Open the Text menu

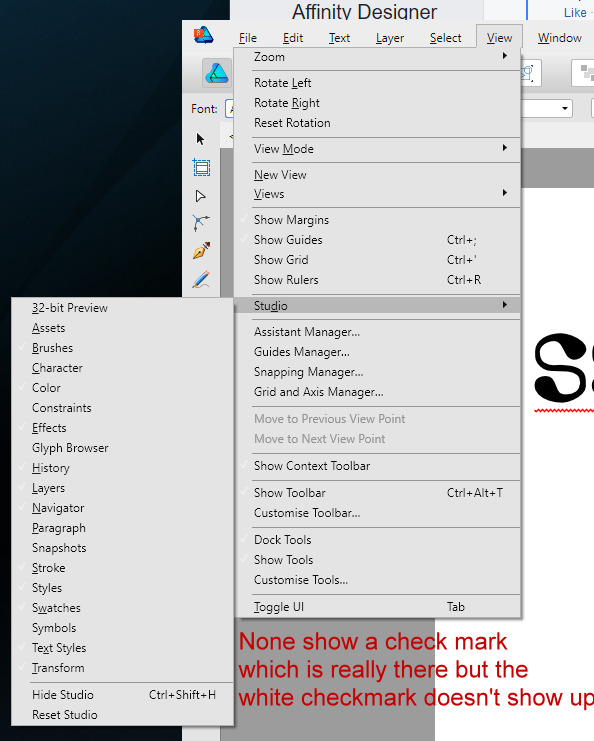point(339,38)
